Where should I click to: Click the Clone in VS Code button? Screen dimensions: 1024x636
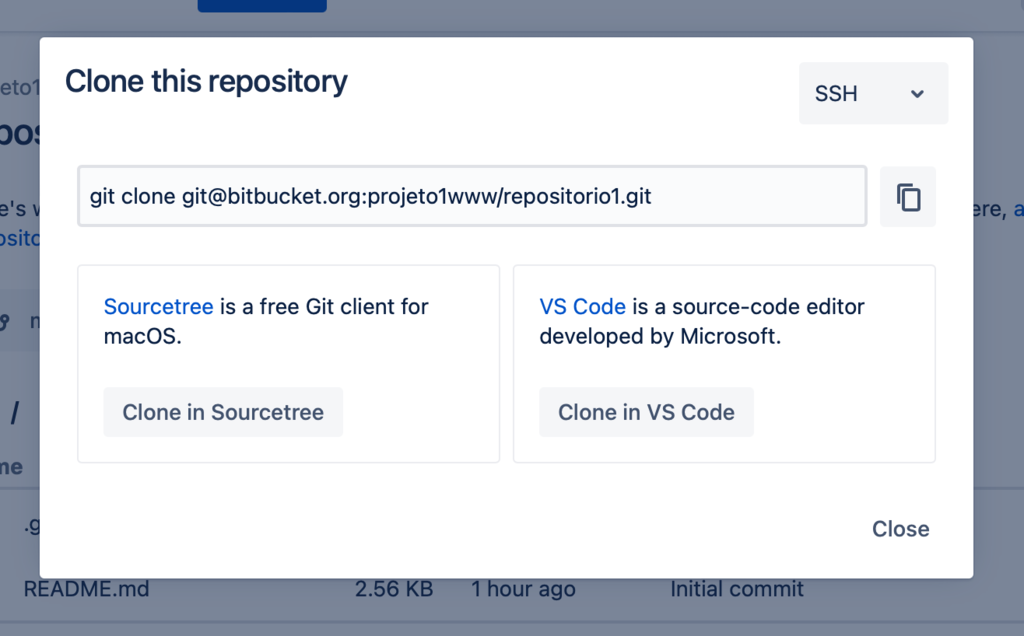pos(646,411)
